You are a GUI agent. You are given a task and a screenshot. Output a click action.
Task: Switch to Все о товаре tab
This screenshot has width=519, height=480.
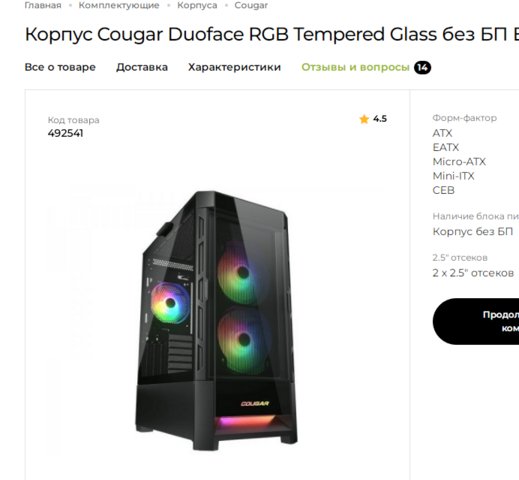(60, 67)
